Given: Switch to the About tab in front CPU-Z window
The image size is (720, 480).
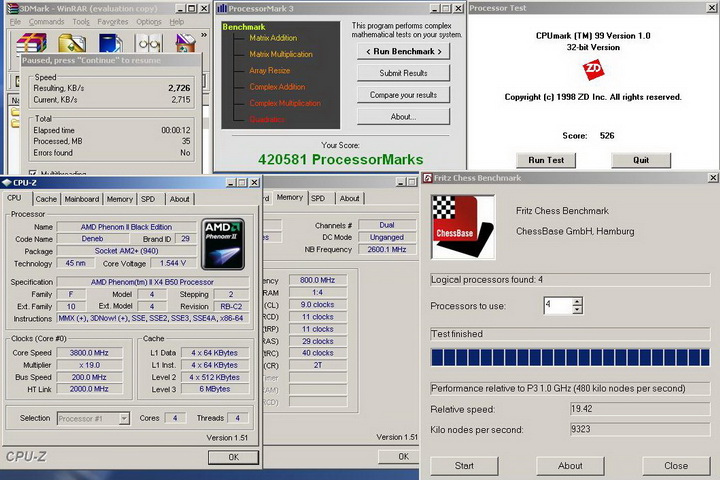Looking at the screenshot, I should (180, 199).
